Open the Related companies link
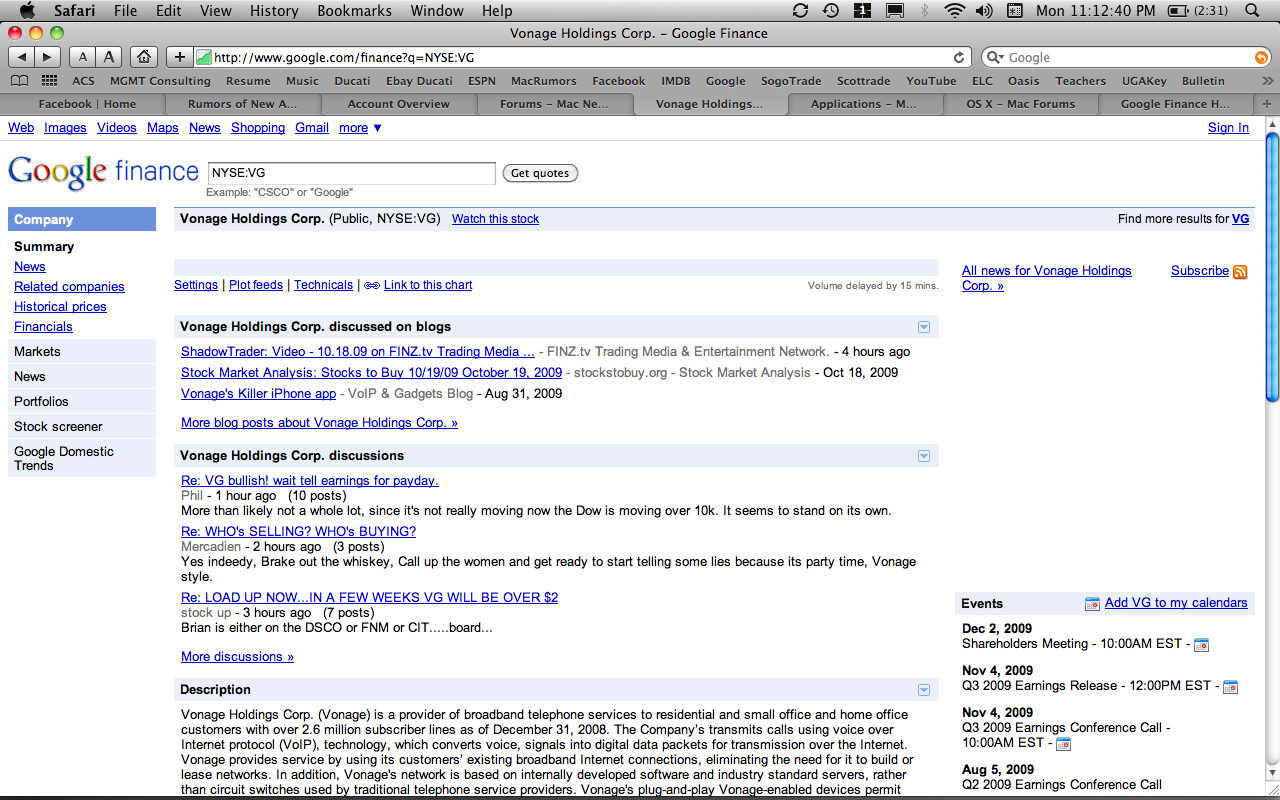Screen dimensions: 1280x800 69,287
